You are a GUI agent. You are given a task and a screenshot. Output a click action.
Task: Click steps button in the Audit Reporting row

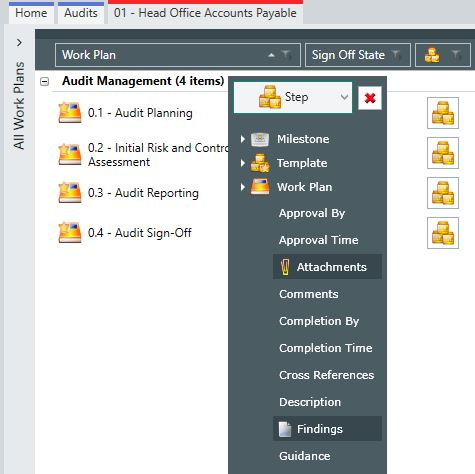tap(443, 193)
